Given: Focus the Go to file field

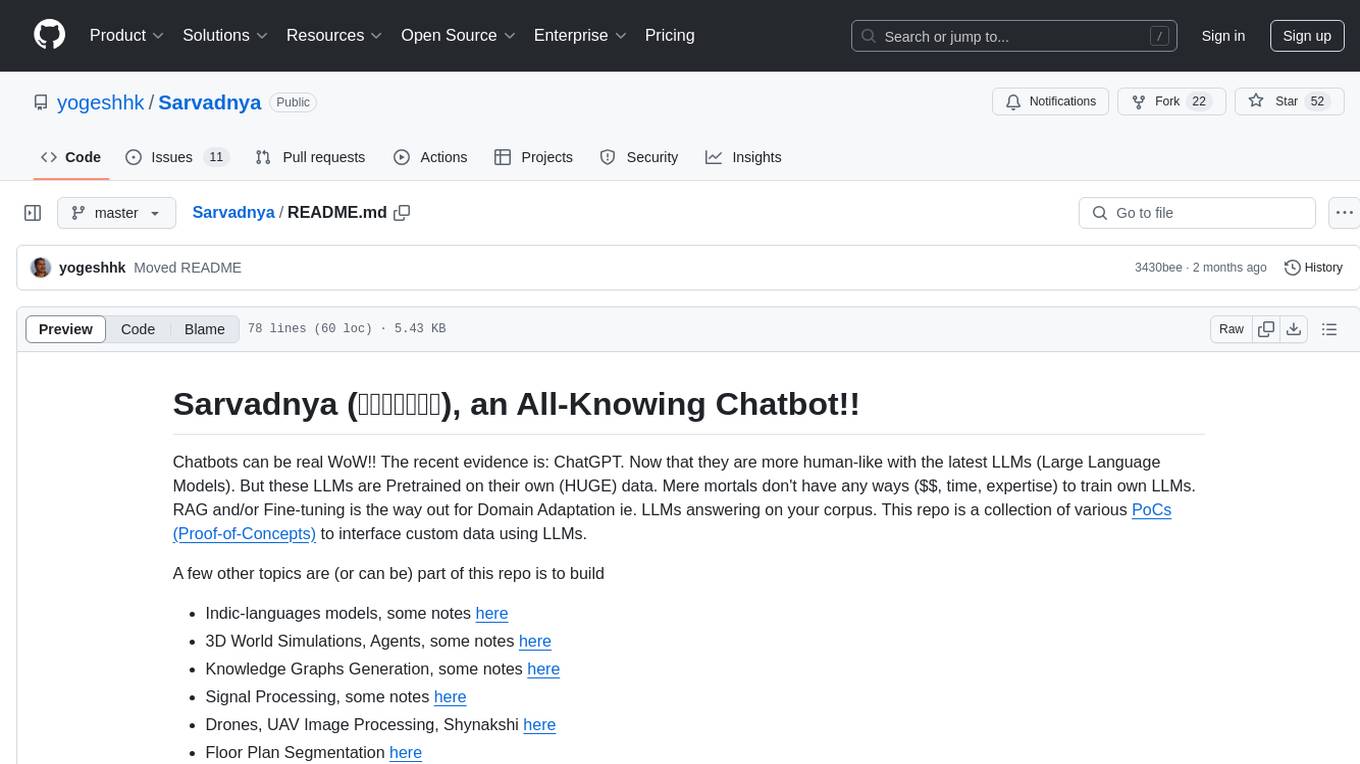Looking at the screenshot, I should pos(1197,213).
